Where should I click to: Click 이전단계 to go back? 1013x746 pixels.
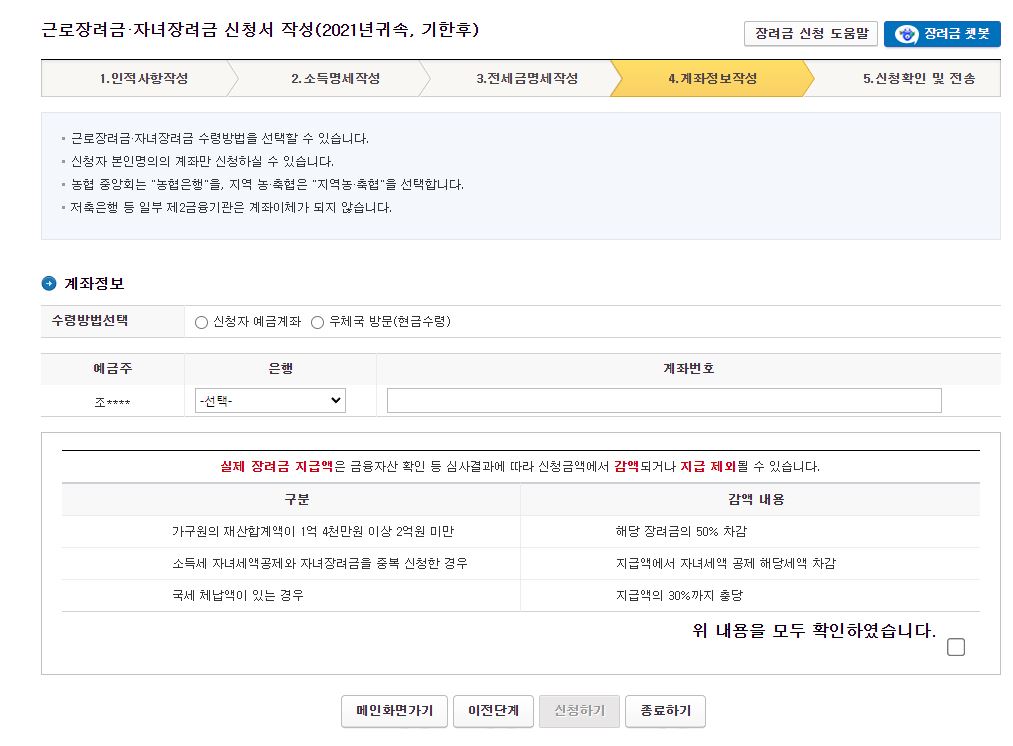click(x=493, y=711)
